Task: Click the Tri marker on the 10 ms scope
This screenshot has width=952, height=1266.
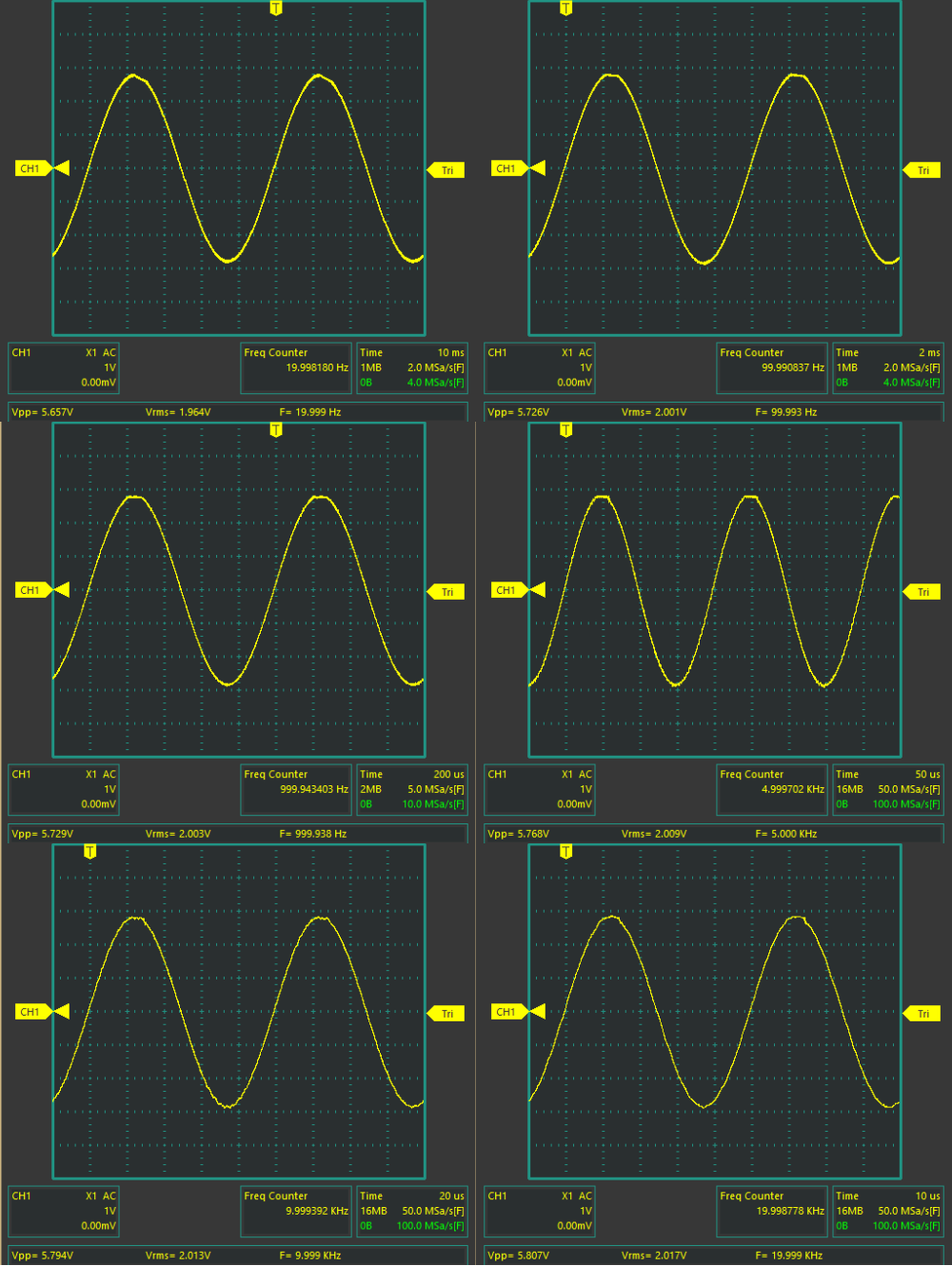Action: [446, 170]
